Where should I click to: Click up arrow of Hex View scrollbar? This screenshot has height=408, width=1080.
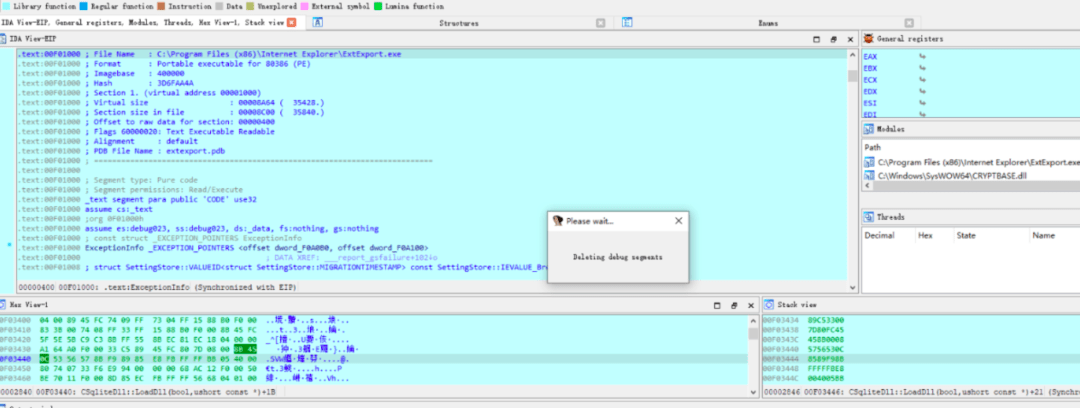point(753,320)
